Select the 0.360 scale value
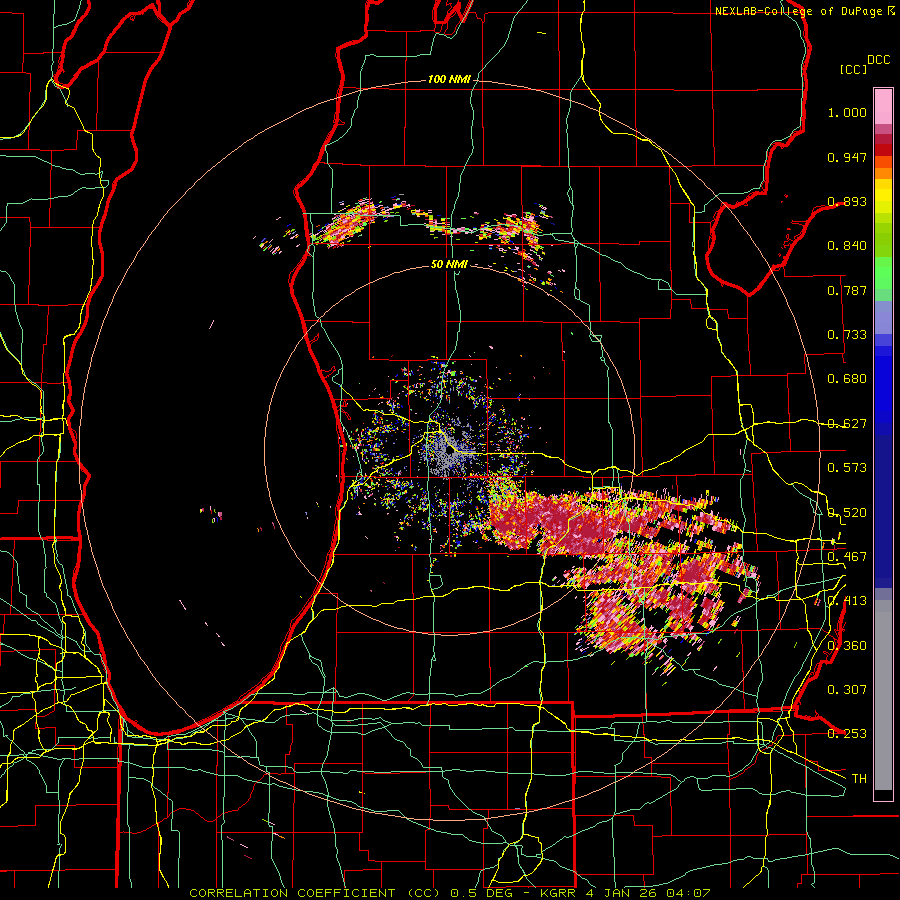 847,646
